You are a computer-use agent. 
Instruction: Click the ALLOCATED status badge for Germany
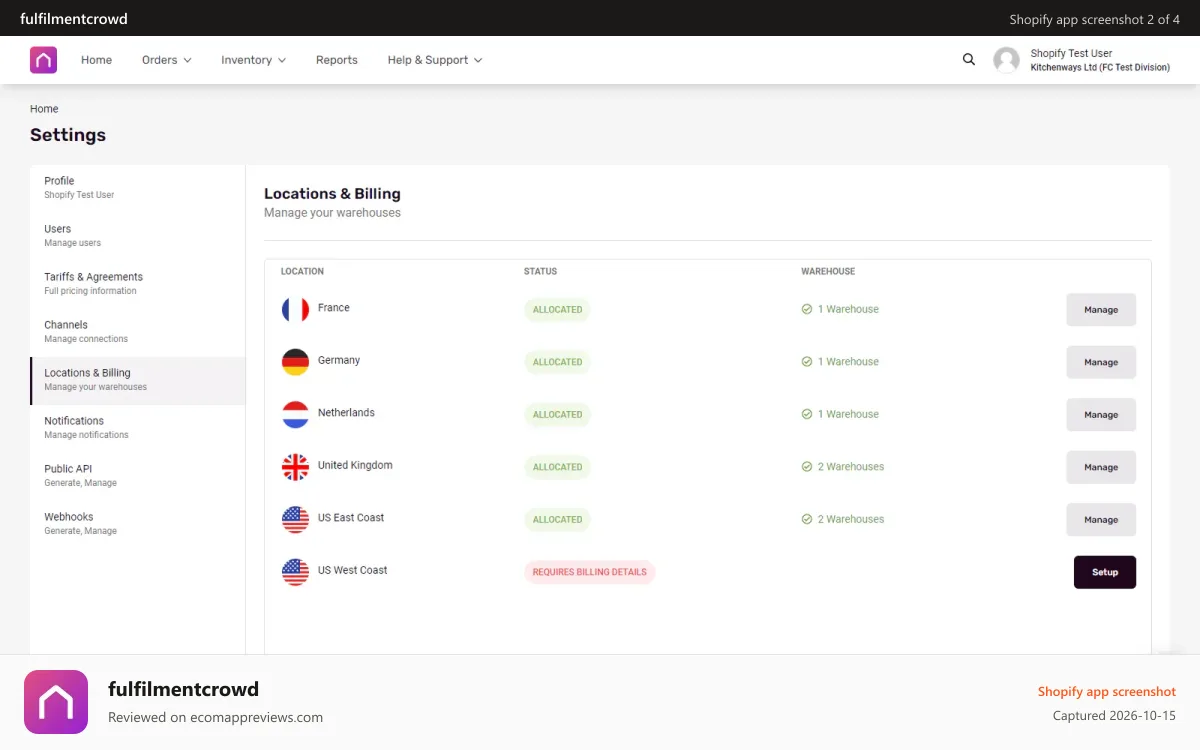[x=557, y=362]
